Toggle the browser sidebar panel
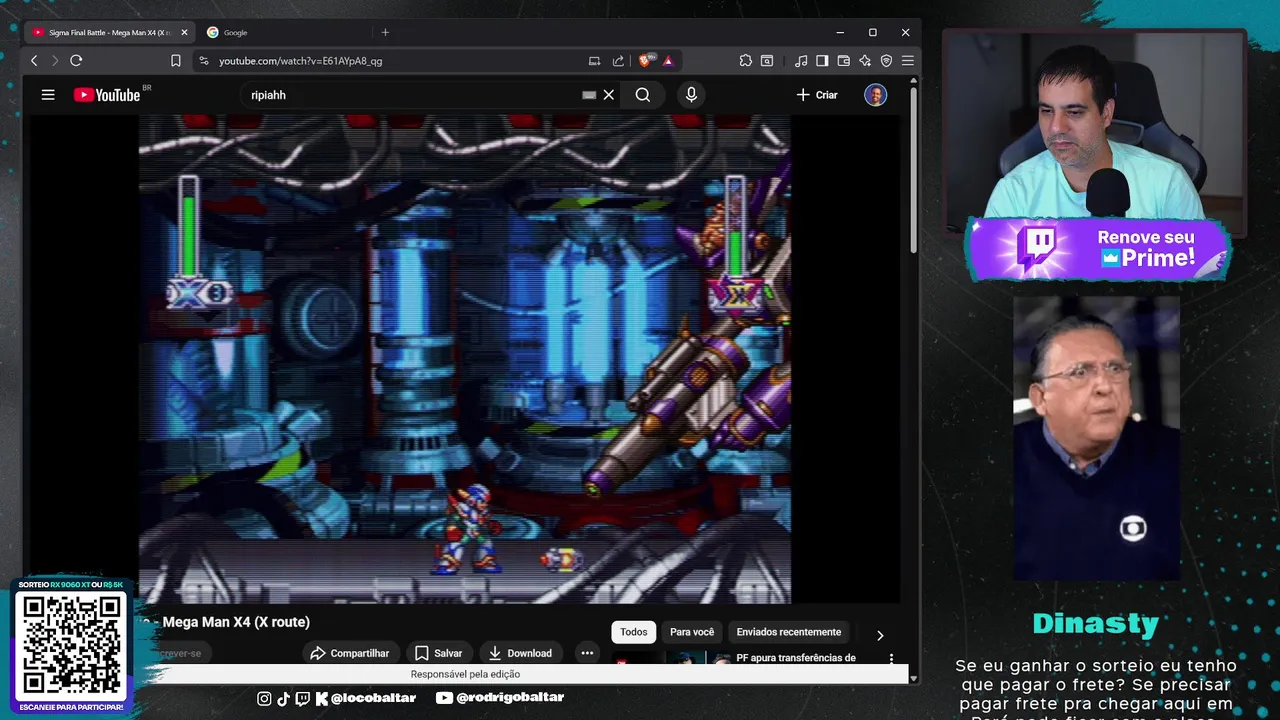This screenshot has width=1280, height=720. tap(822, 61)
